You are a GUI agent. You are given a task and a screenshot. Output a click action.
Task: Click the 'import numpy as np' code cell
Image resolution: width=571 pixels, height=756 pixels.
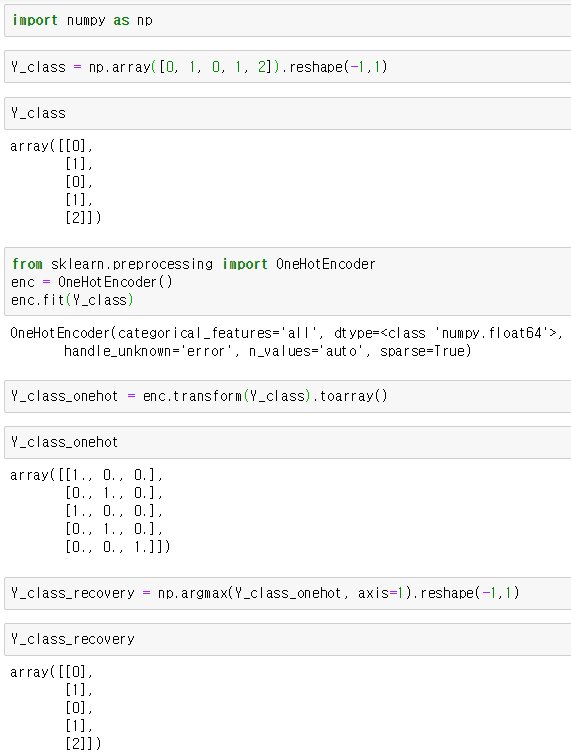coord(287,20)
